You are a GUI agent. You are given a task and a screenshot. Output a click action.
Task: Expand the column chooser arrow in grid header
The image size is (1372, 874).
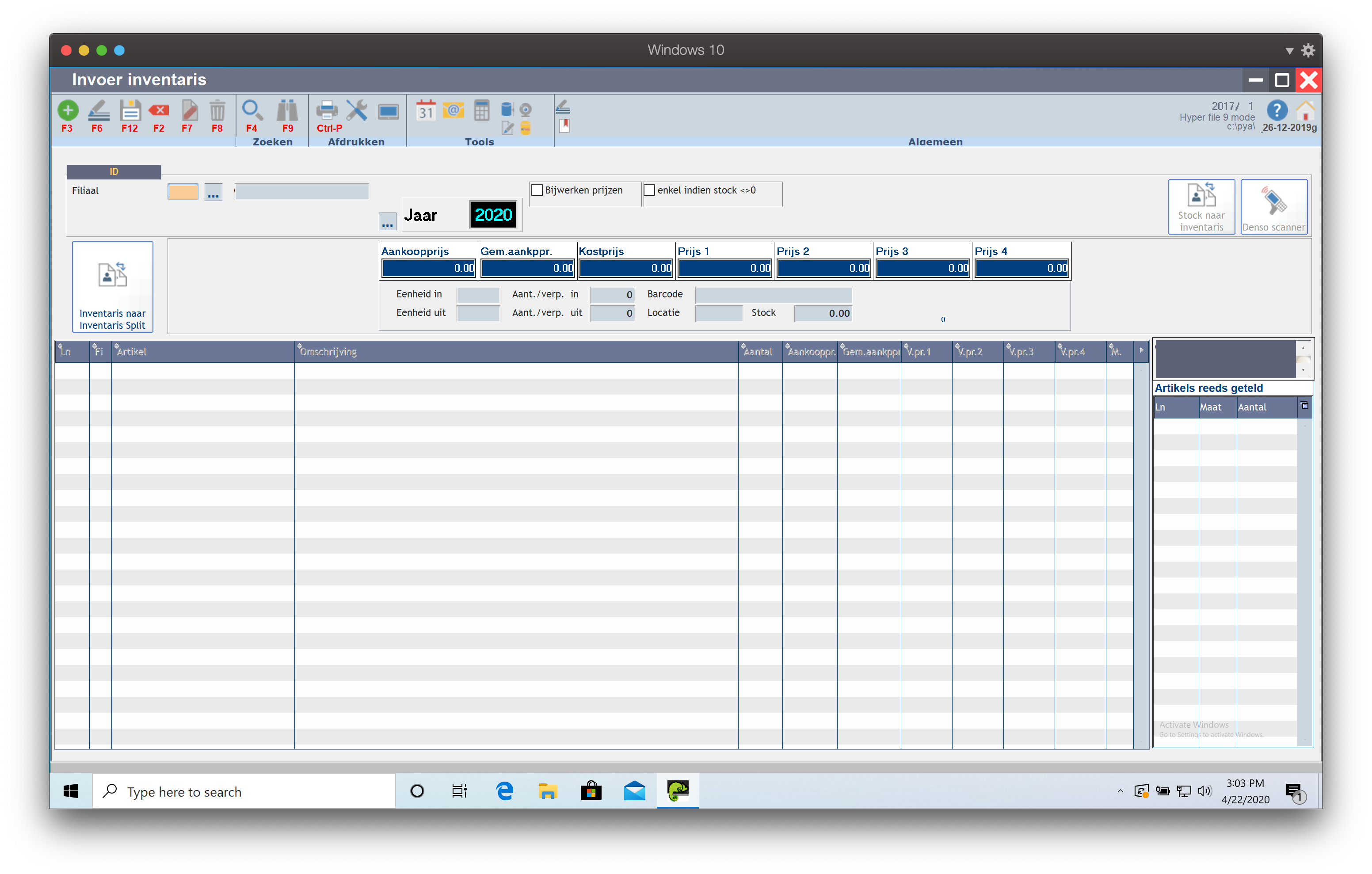(1141, 351)
